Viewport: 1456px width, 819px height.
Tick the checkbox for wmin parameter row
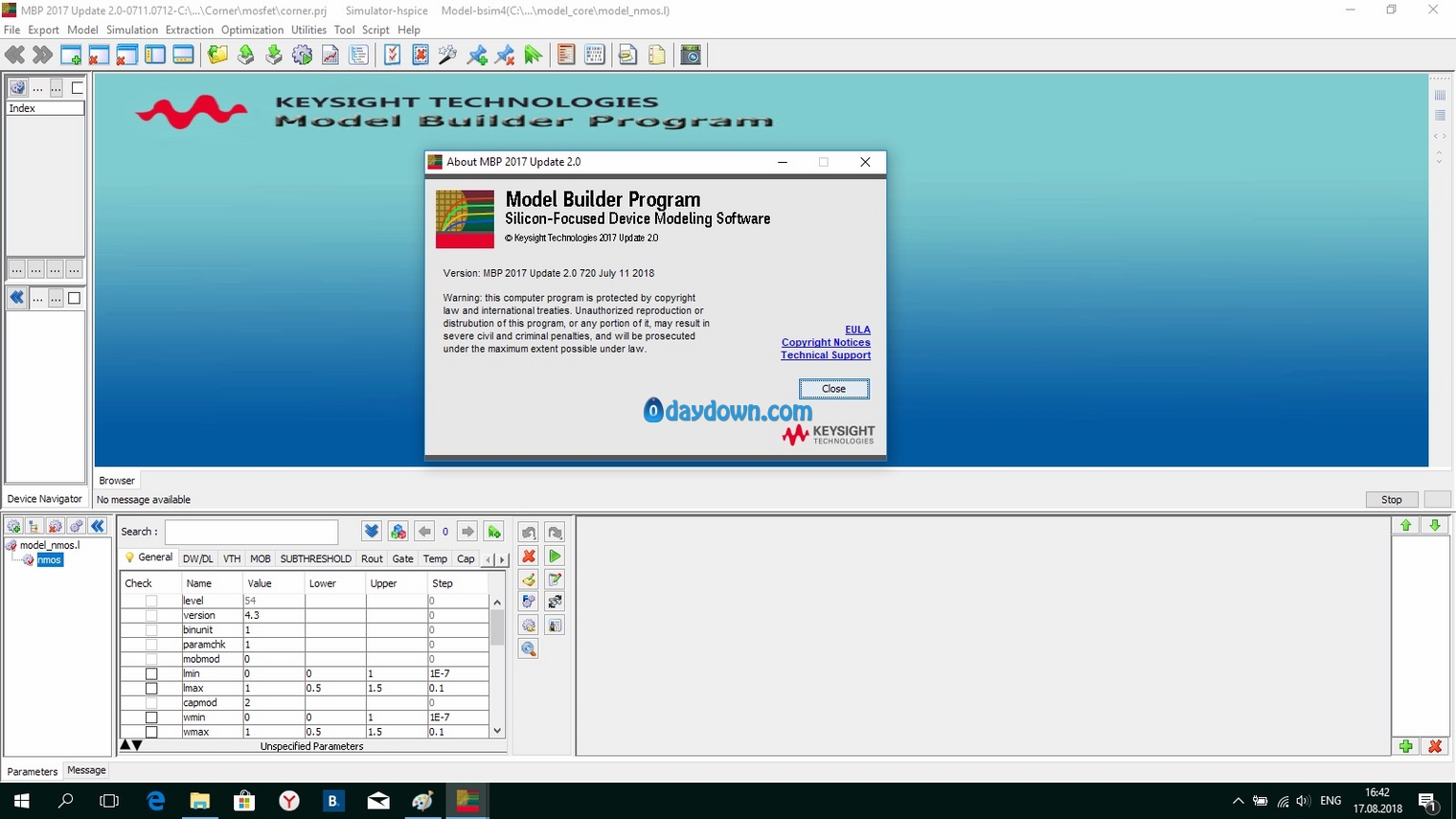[151, 717]
